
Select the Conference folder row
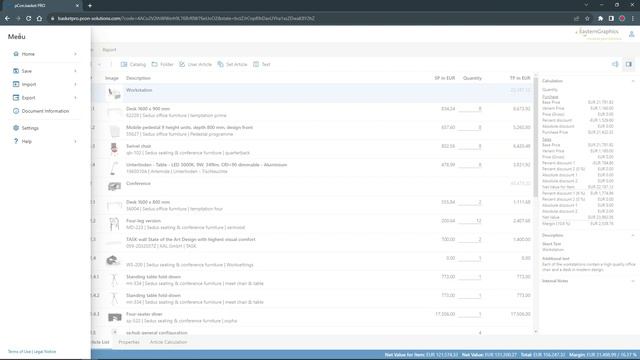(312, 187)
